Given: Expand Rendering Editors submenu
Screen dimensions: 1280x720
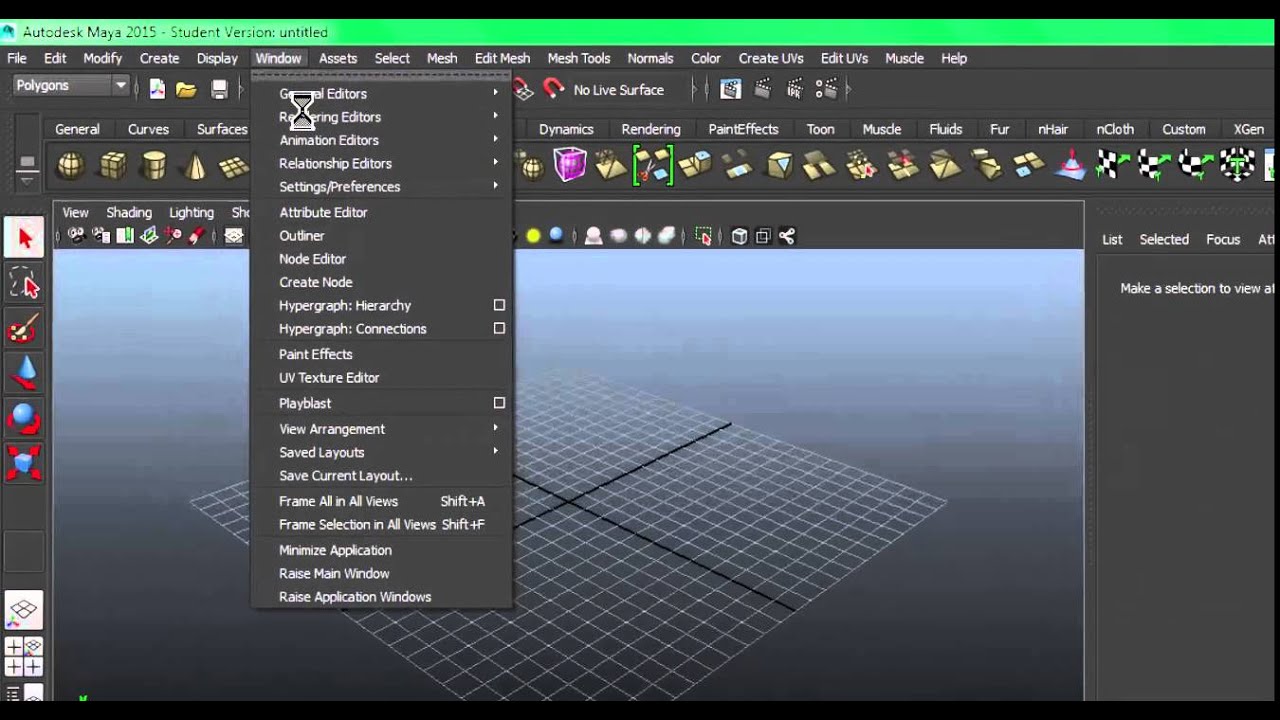Looking at the screenshot, I should tap(381, 117).
